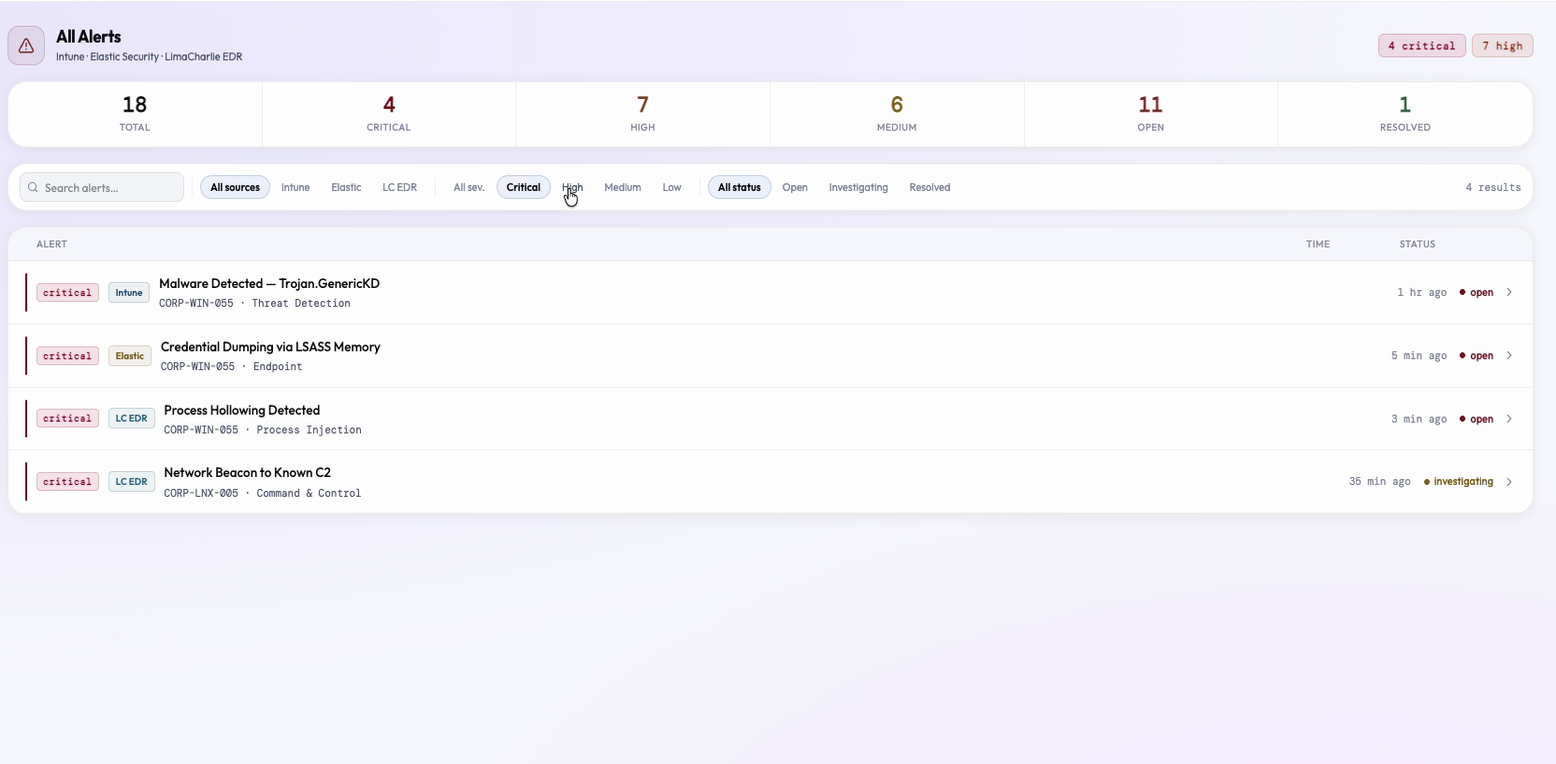Click the critical tag on Network Beacon alert
The image size is (1556, 764).
68,482
